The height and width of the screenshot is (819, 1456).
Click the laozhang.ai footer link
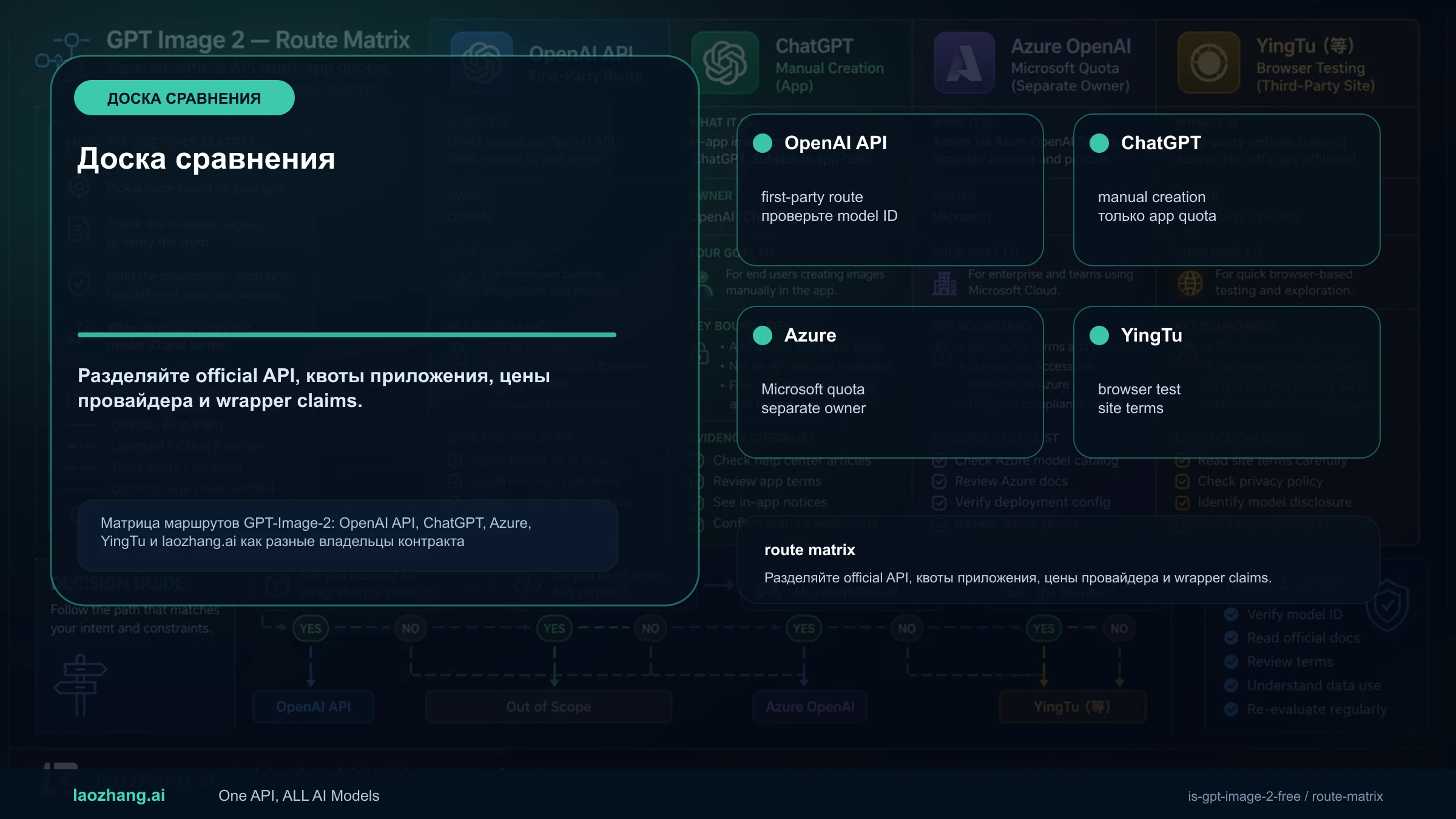coord(119,795)
